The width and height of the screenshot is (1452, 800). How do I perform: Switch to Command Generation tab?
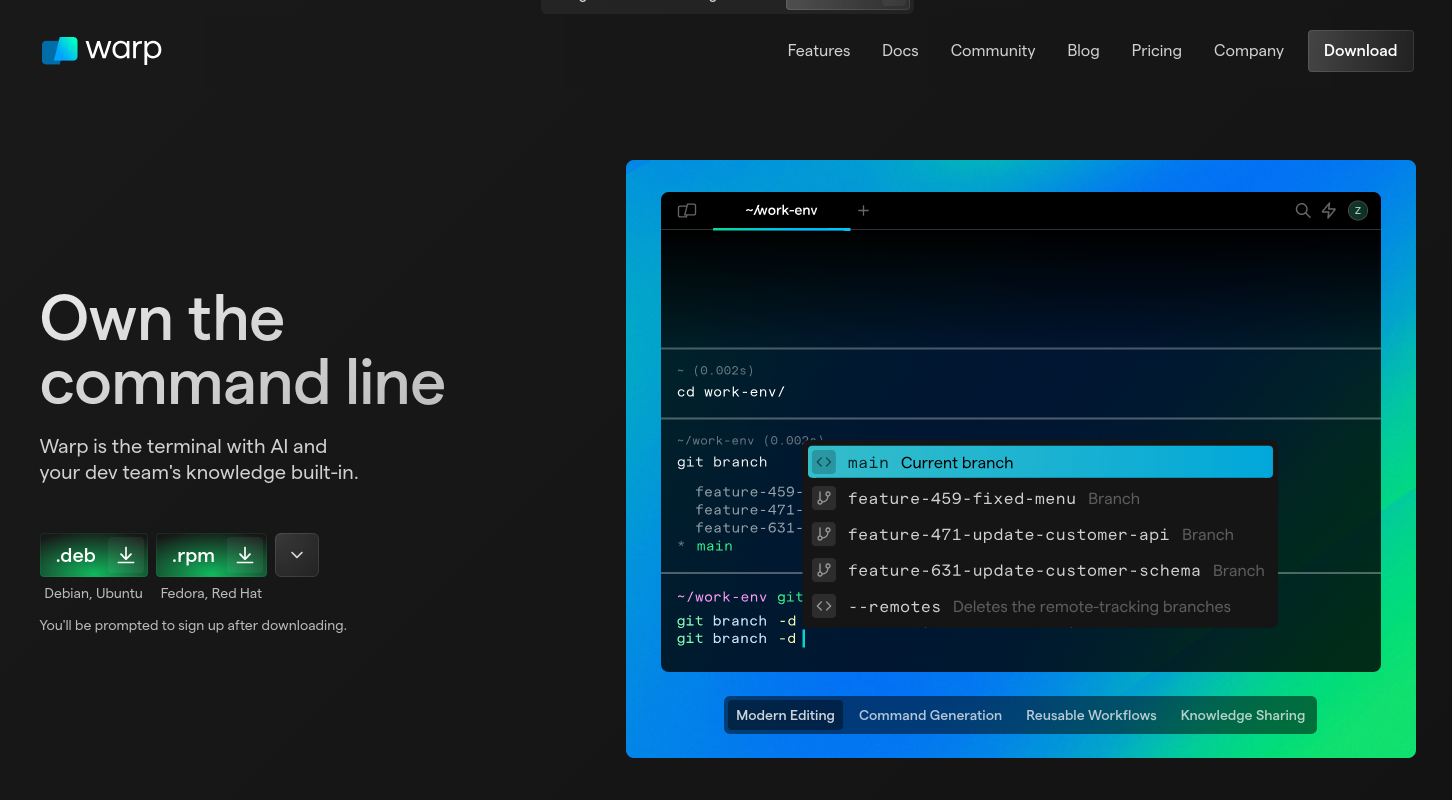pyautogui.click(x=930, y=715)
